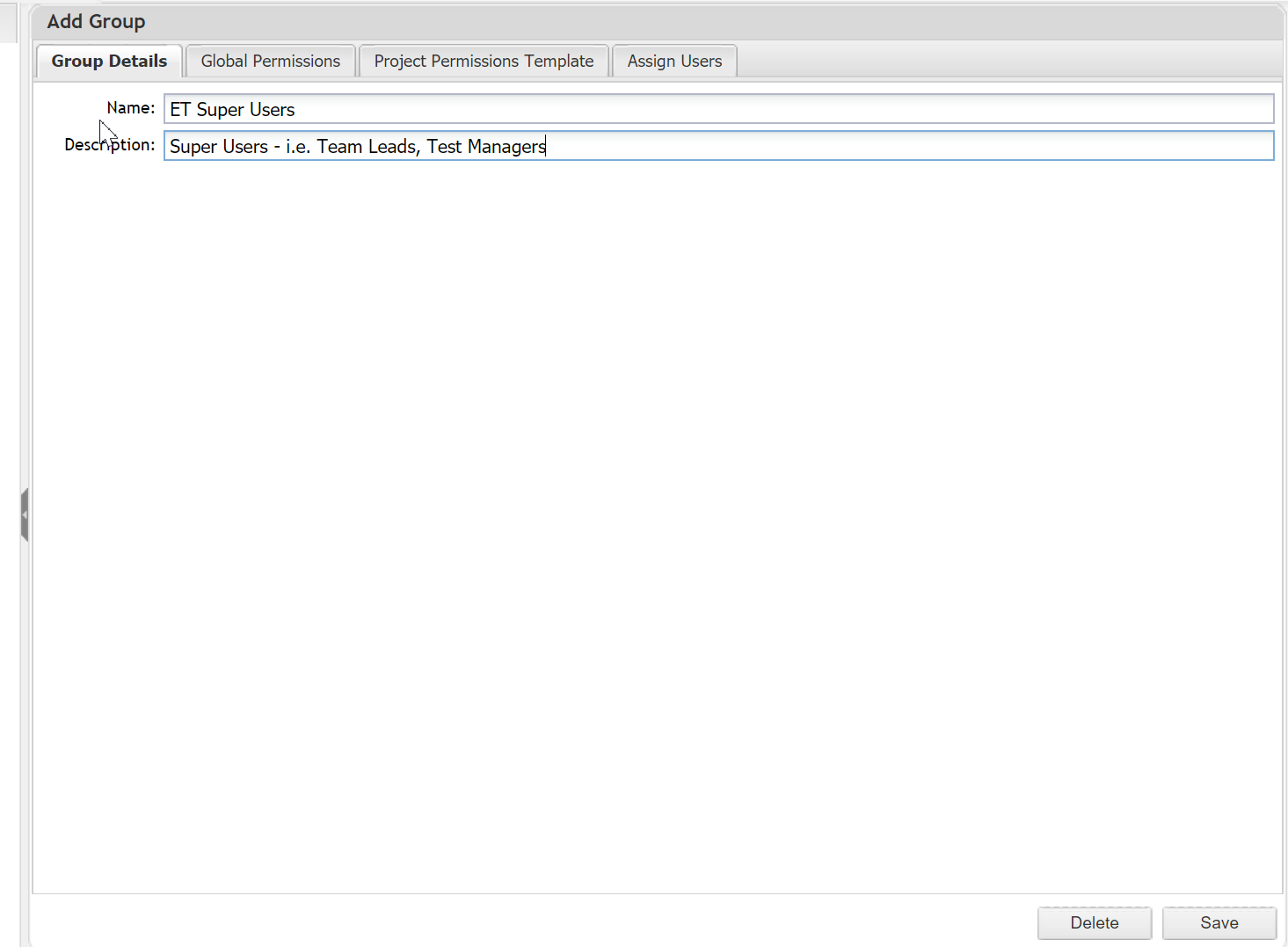Click 'ET' at the start of the Name
Viewport: 1288px width, 947px height.
click(x=180, y=110)
